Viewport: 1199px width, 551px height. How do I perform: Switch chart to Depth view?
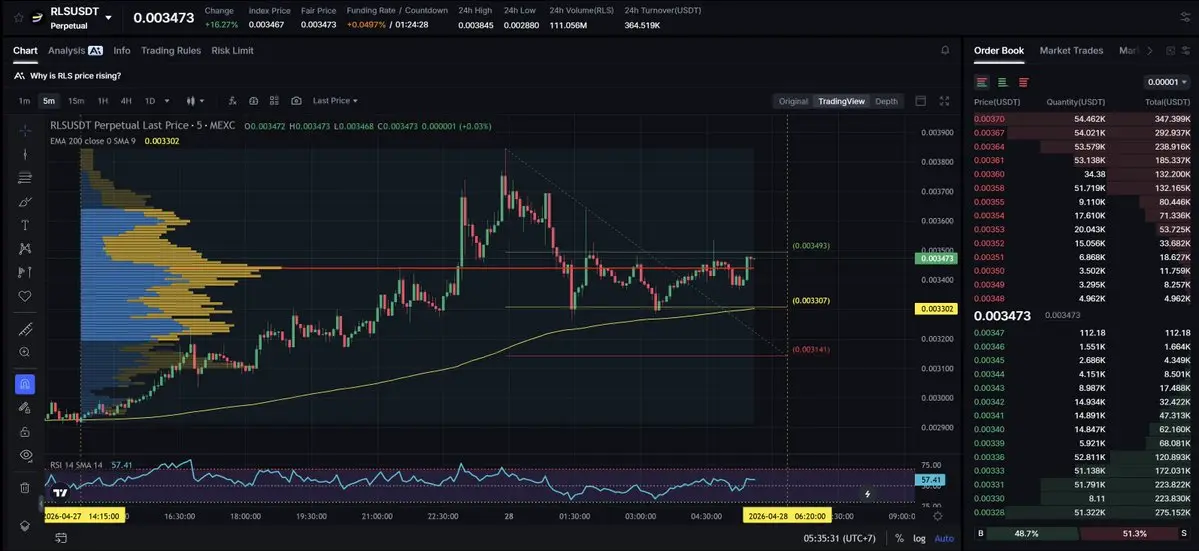pos(886,101)
